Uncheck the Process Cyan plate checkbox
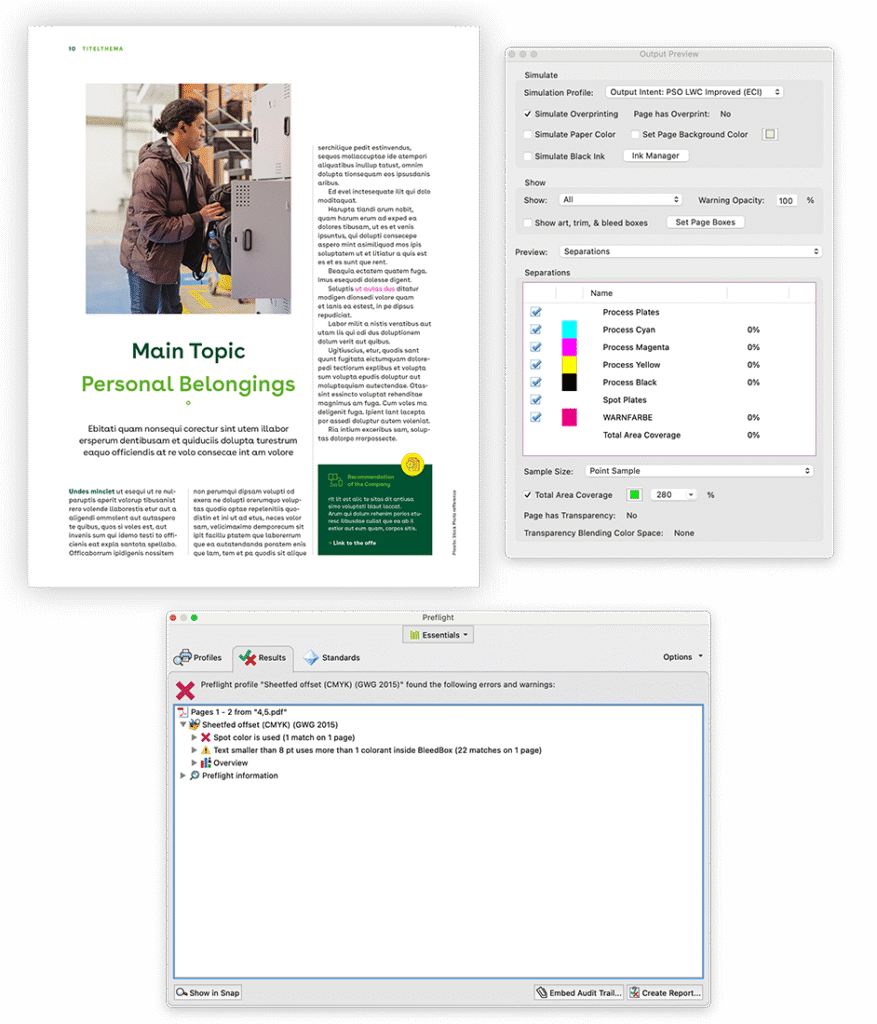This screenshot has width=877, height=1024. click(536, 330)
